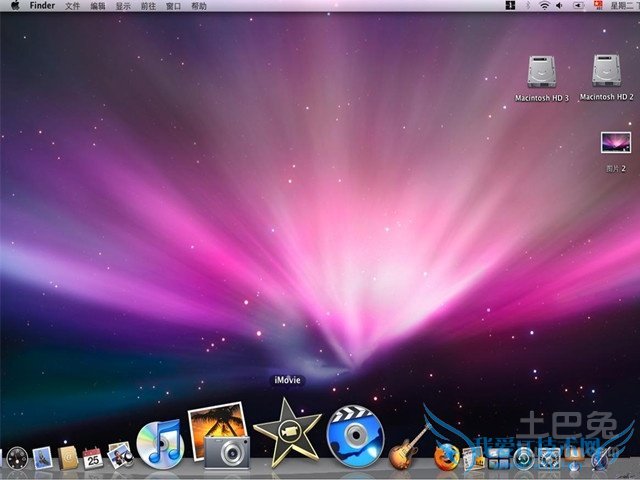Open the 显示 menu
640x480 pixels.
(x=123, y=6)
